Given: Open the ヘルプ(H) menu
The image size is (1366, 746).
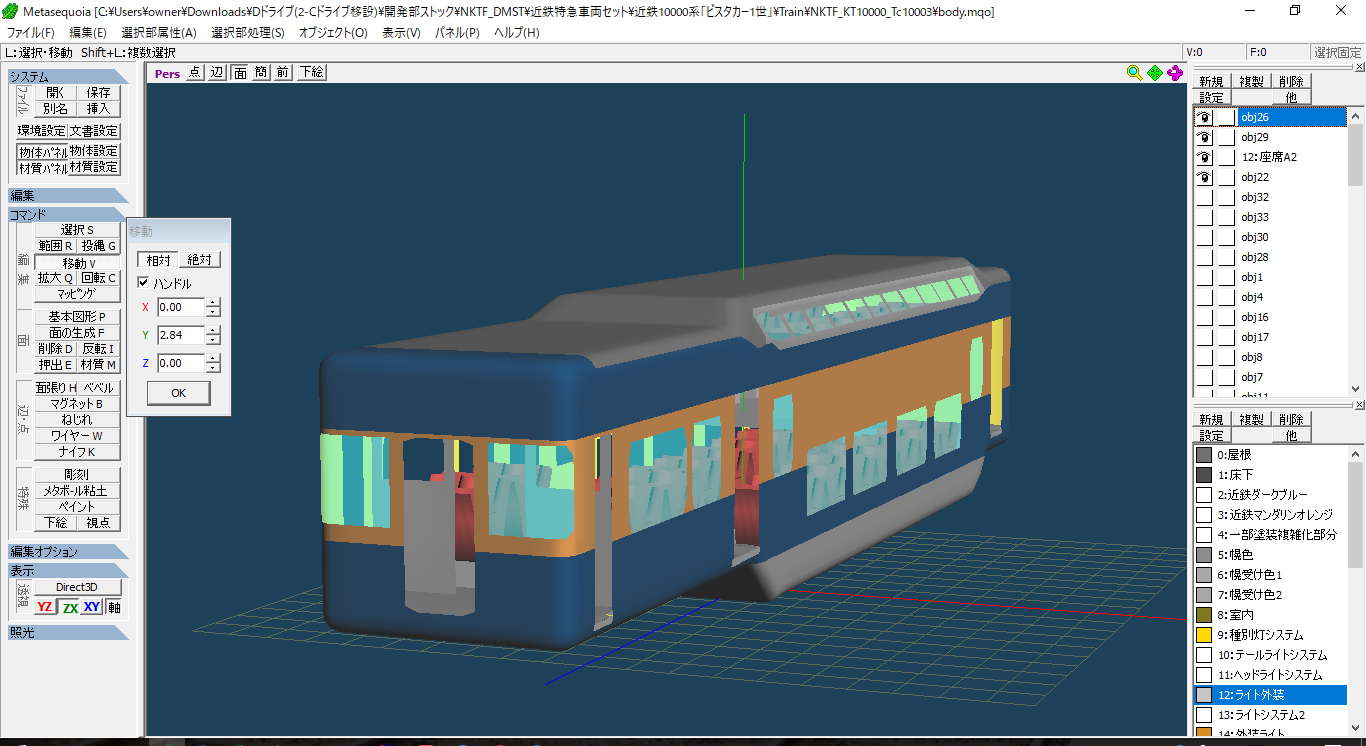Looking at the screenshot, I should coord(517,33).
